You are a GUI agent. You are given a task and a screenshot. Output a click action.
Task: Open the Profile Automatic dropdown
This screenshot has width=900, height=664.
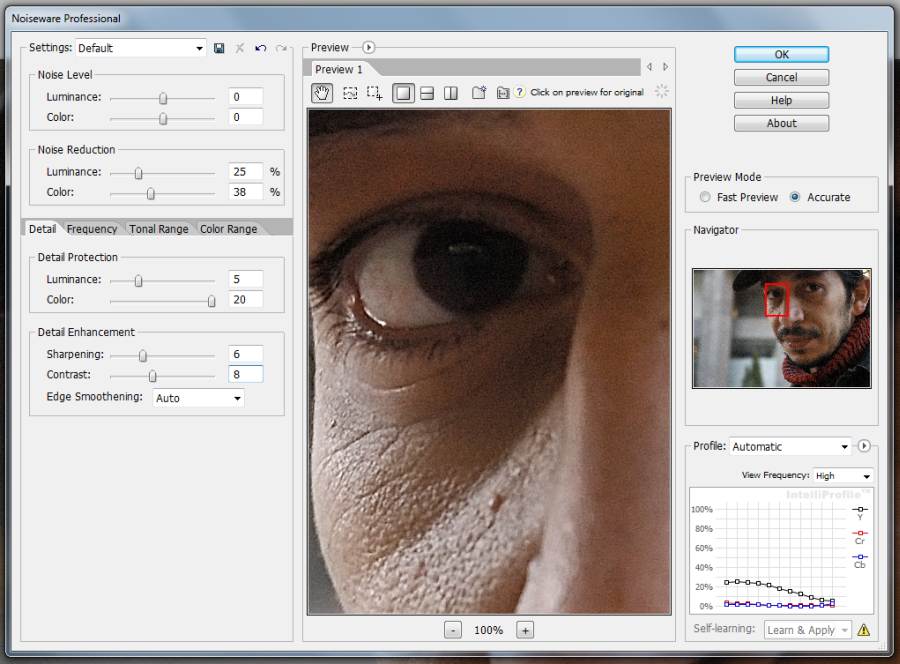[x=789, y=446]
